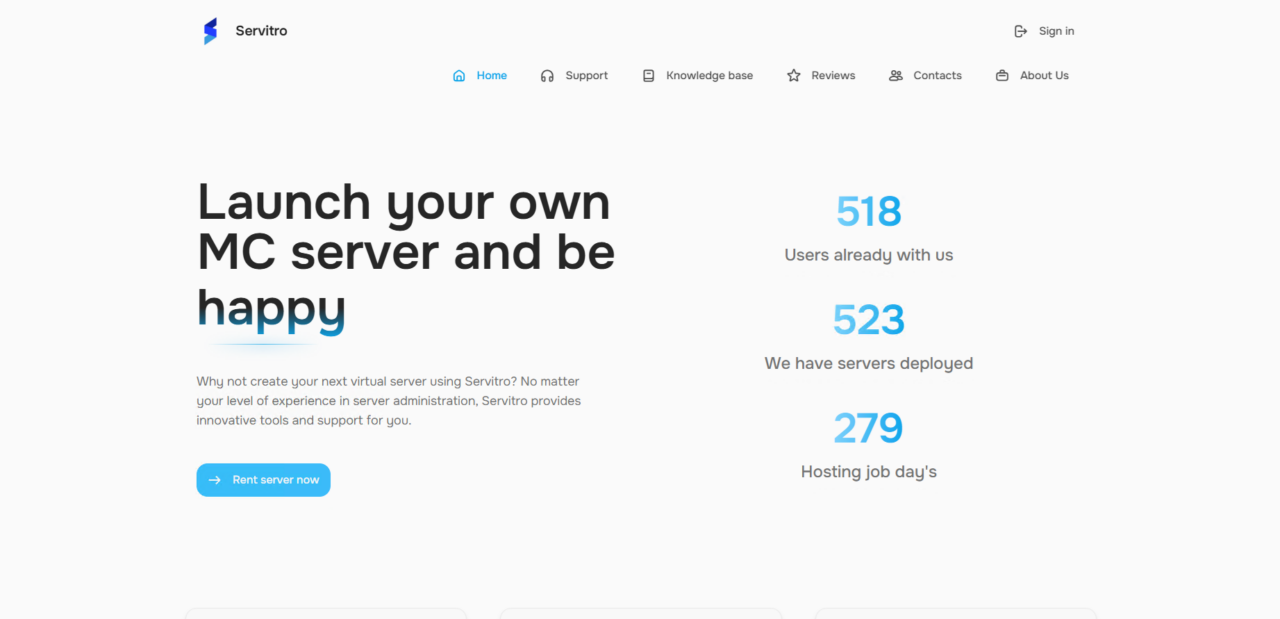Navigate to Reviews
This screenshot has height=619, width=1280.
point(833,76)
